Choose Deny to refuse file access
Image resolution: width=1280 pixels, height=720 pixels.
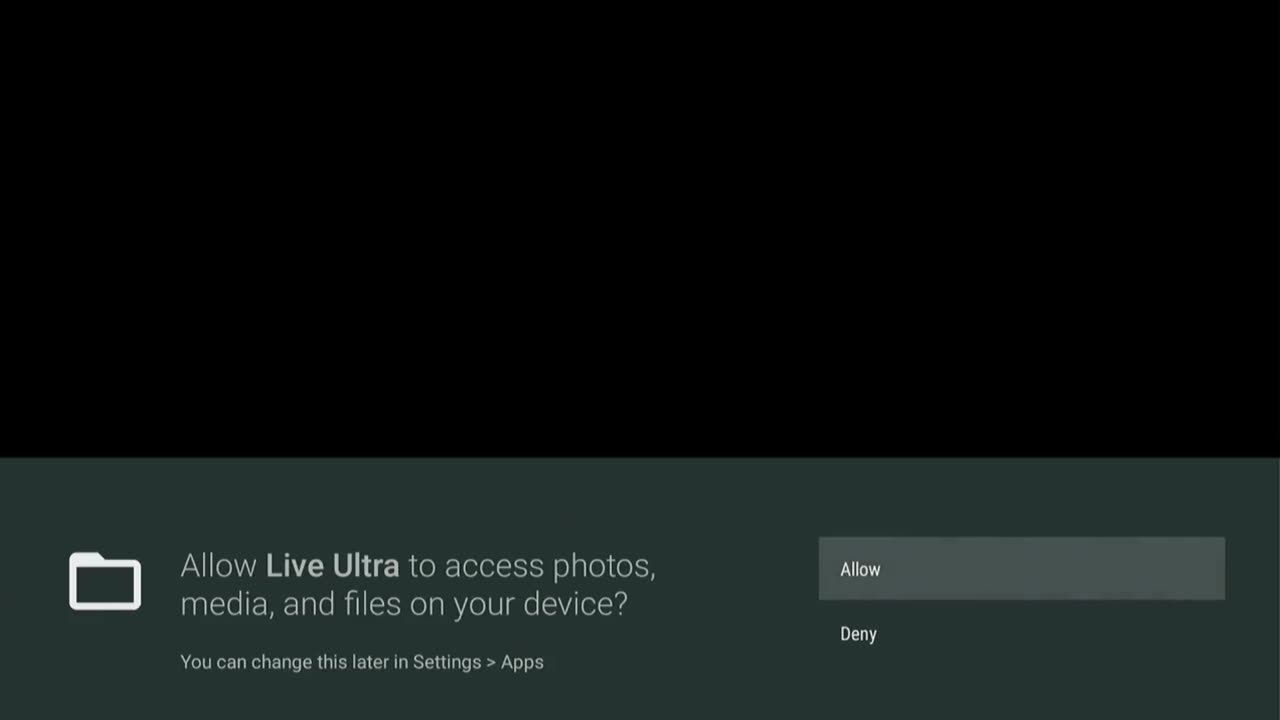[x=1021, y=634]
